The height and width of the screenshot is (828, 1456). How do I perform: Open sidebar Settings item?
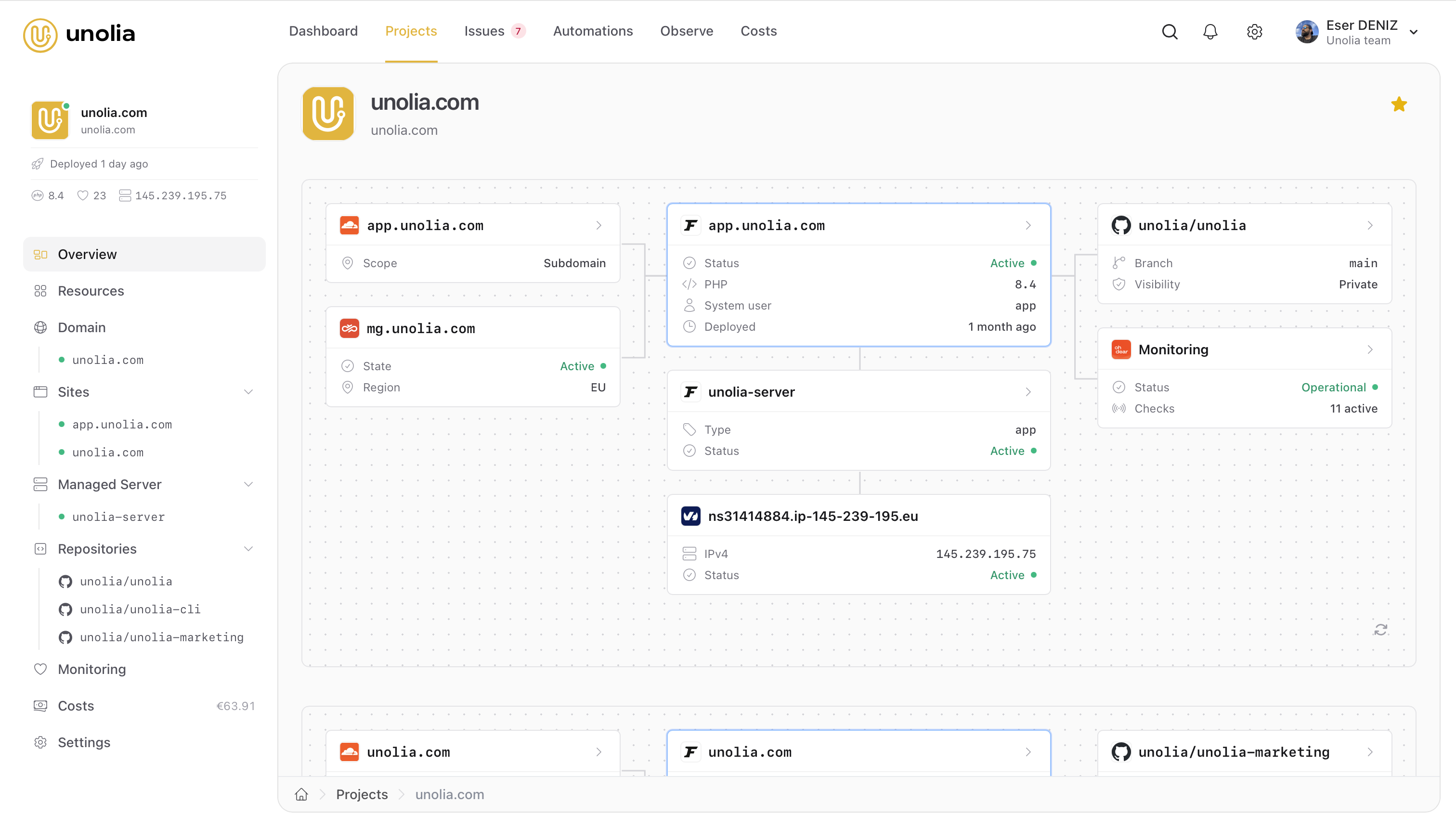click(x=144, y=742)
